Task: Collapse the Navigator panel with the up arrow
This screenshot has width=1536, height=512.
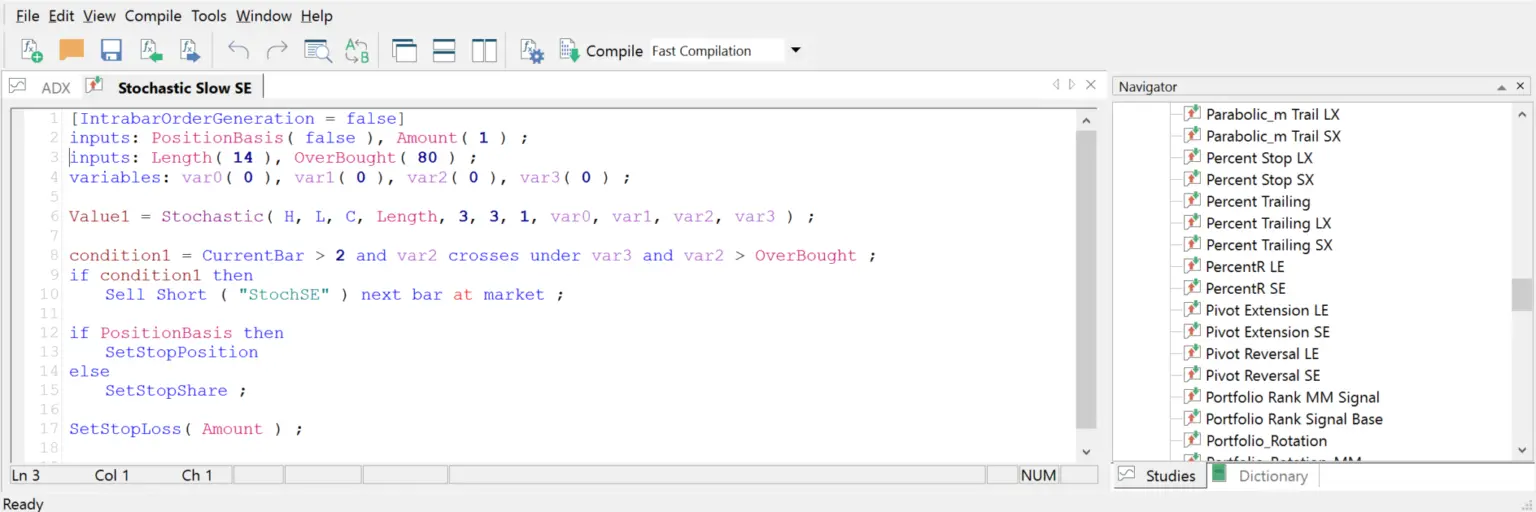Action: pyautogui.click(x=1500, y=87)
